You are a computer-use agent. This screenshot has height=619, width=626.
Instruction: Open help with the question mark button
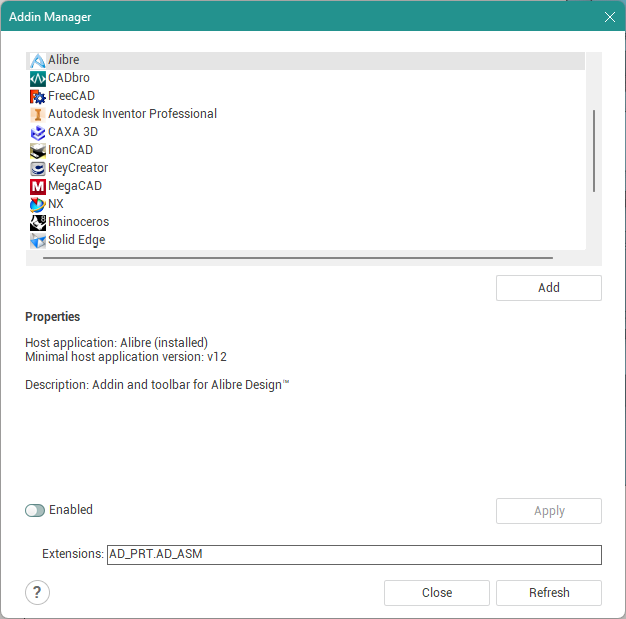(38, 592)
